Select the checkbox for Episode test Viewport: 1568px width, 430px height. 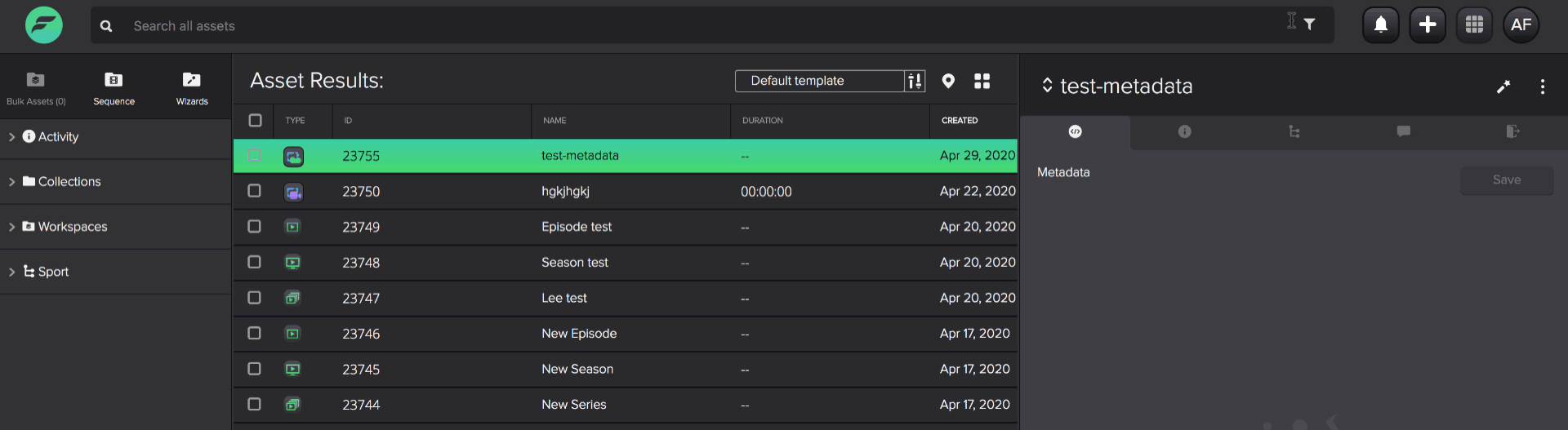tap(254, 227)
